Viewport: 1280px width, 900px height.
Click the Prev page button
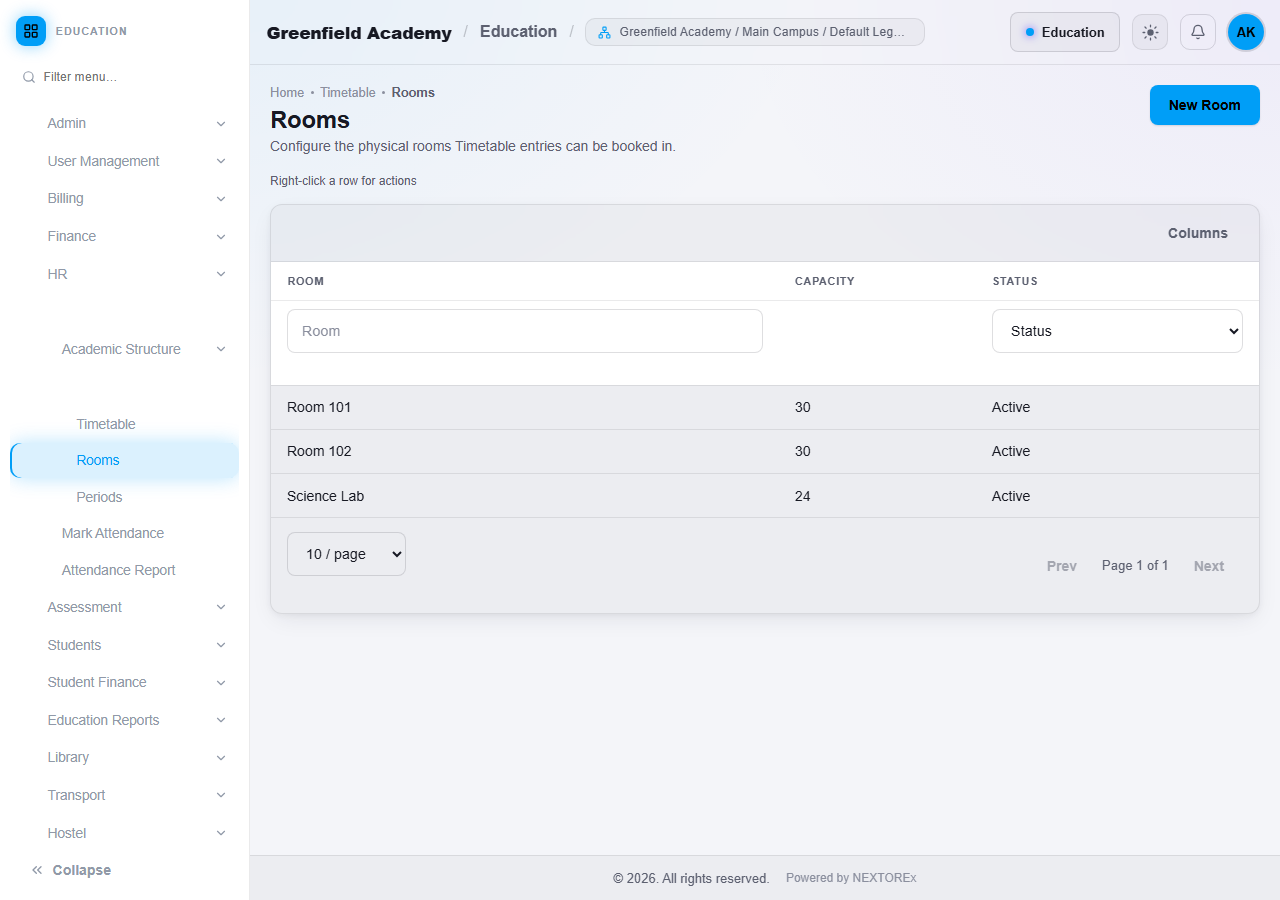pyautogui.click(x=1062, y=566)
